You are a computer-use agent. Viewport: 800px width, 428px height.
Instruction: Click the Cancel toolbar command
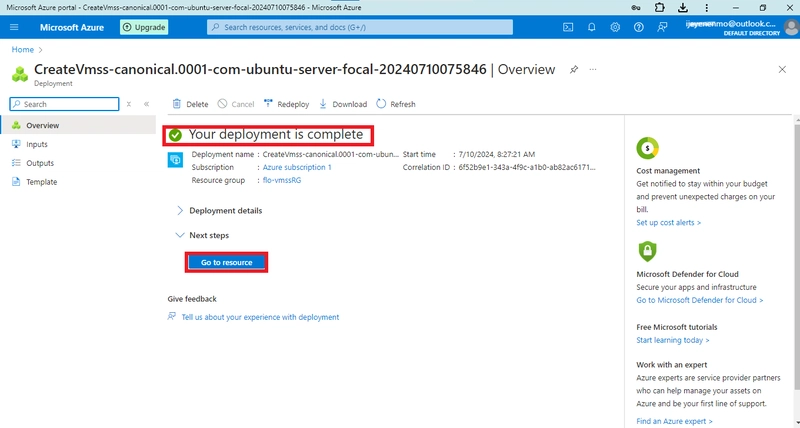(x=236, y=104)
